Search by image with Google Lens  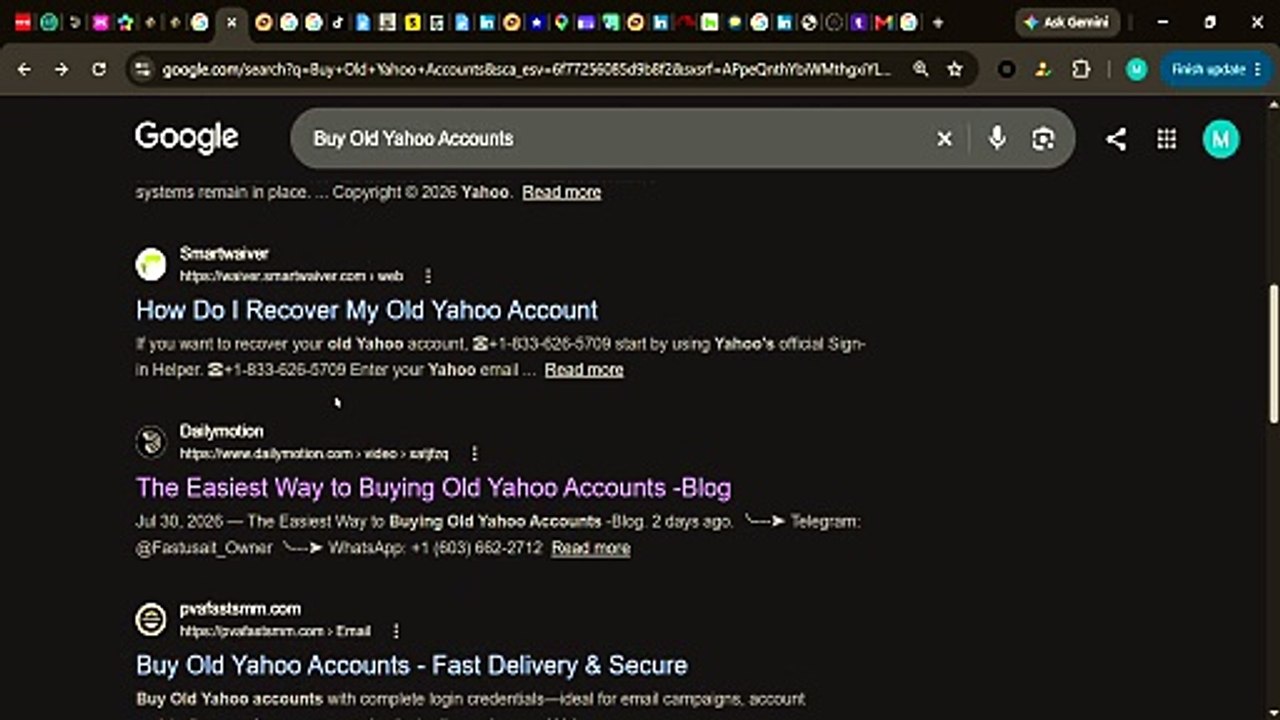pos(1043,139)
